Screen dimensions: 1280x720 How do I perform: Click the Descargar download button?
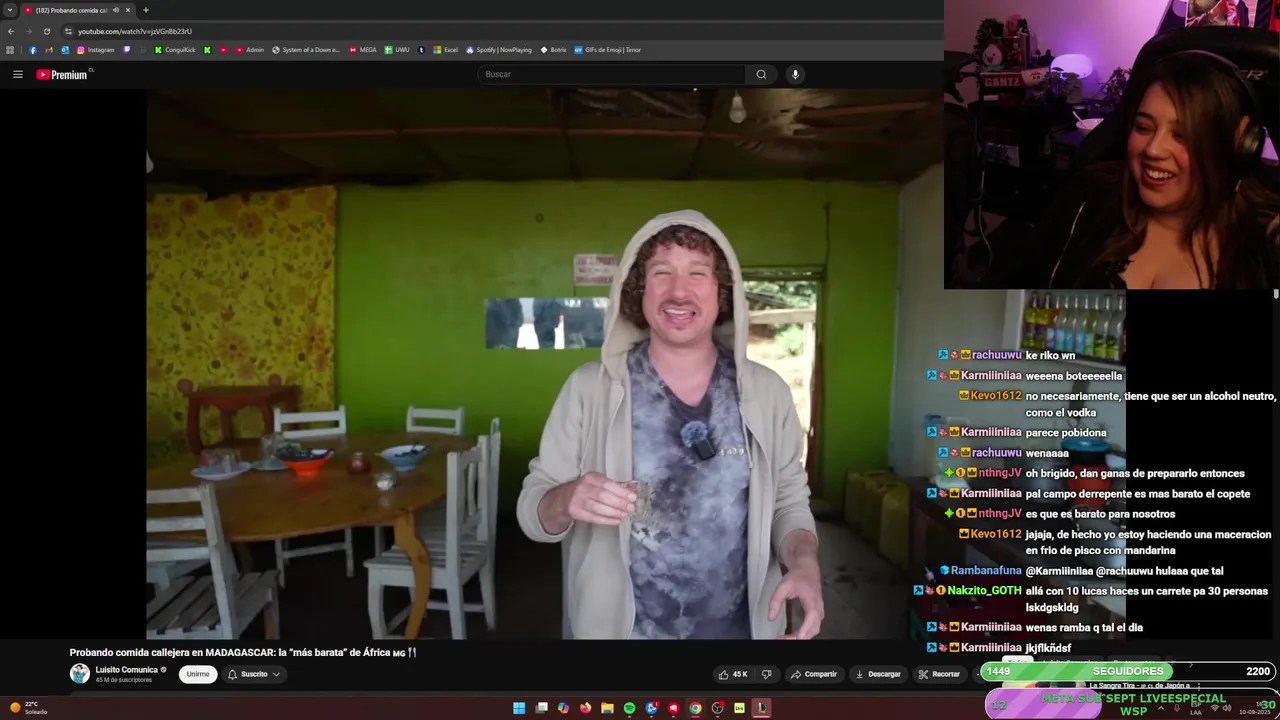pyautogui.click(x=878, y=674)
